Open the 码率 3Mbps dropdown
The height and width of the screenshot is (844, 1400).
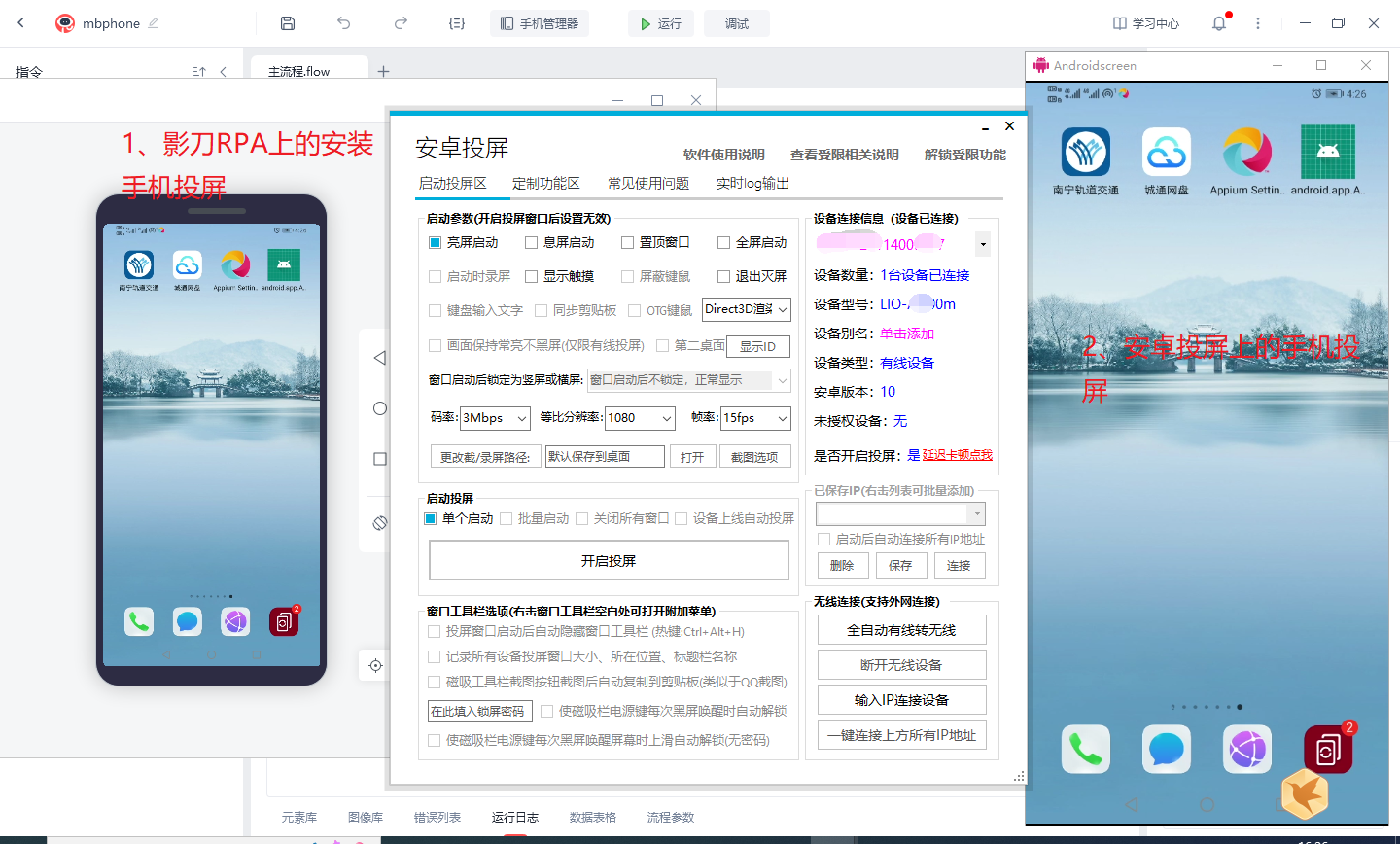click(495, 418)
